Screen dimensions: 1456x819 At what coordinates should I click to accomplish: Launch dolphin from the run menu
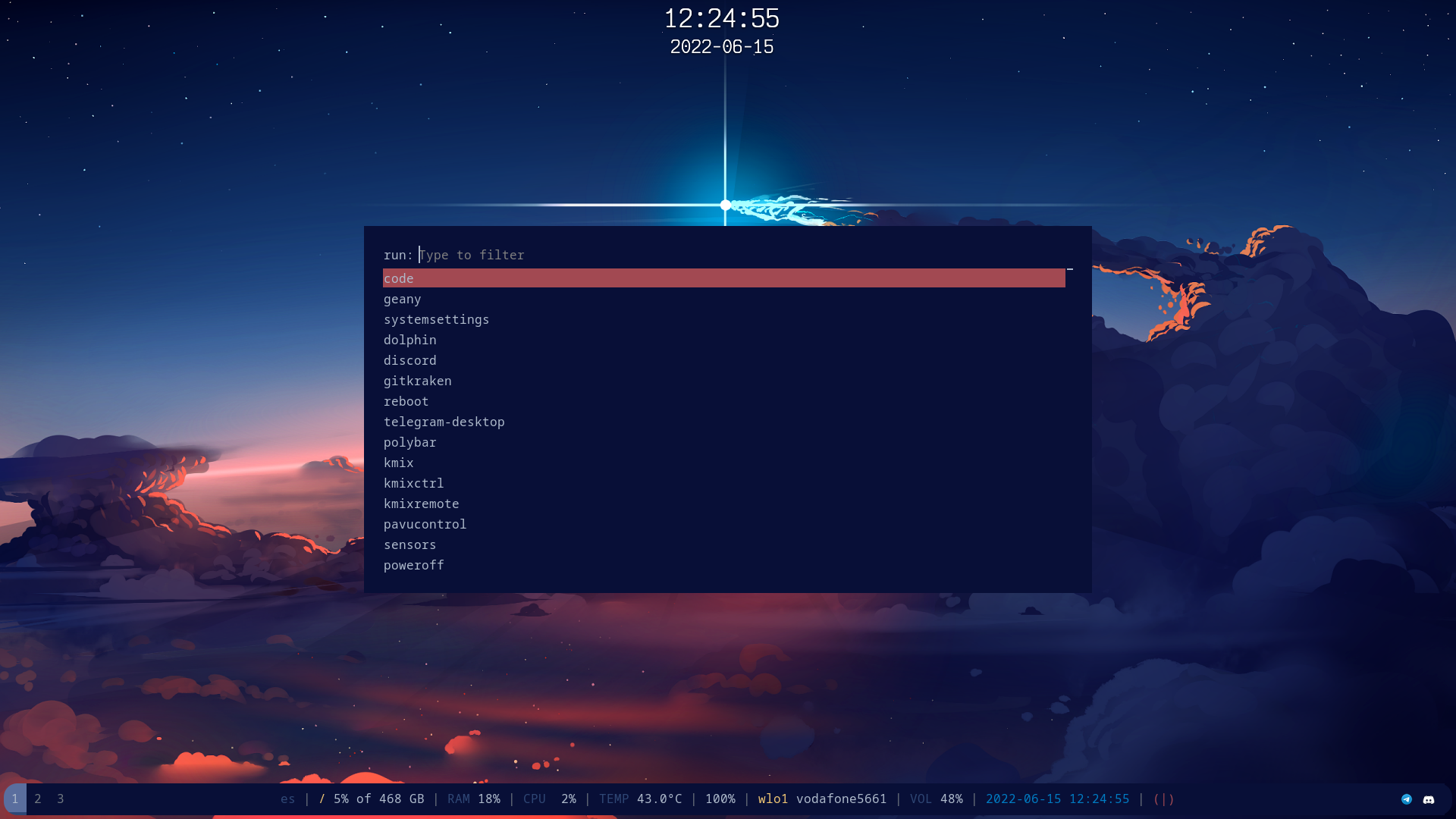coord(410,340)
